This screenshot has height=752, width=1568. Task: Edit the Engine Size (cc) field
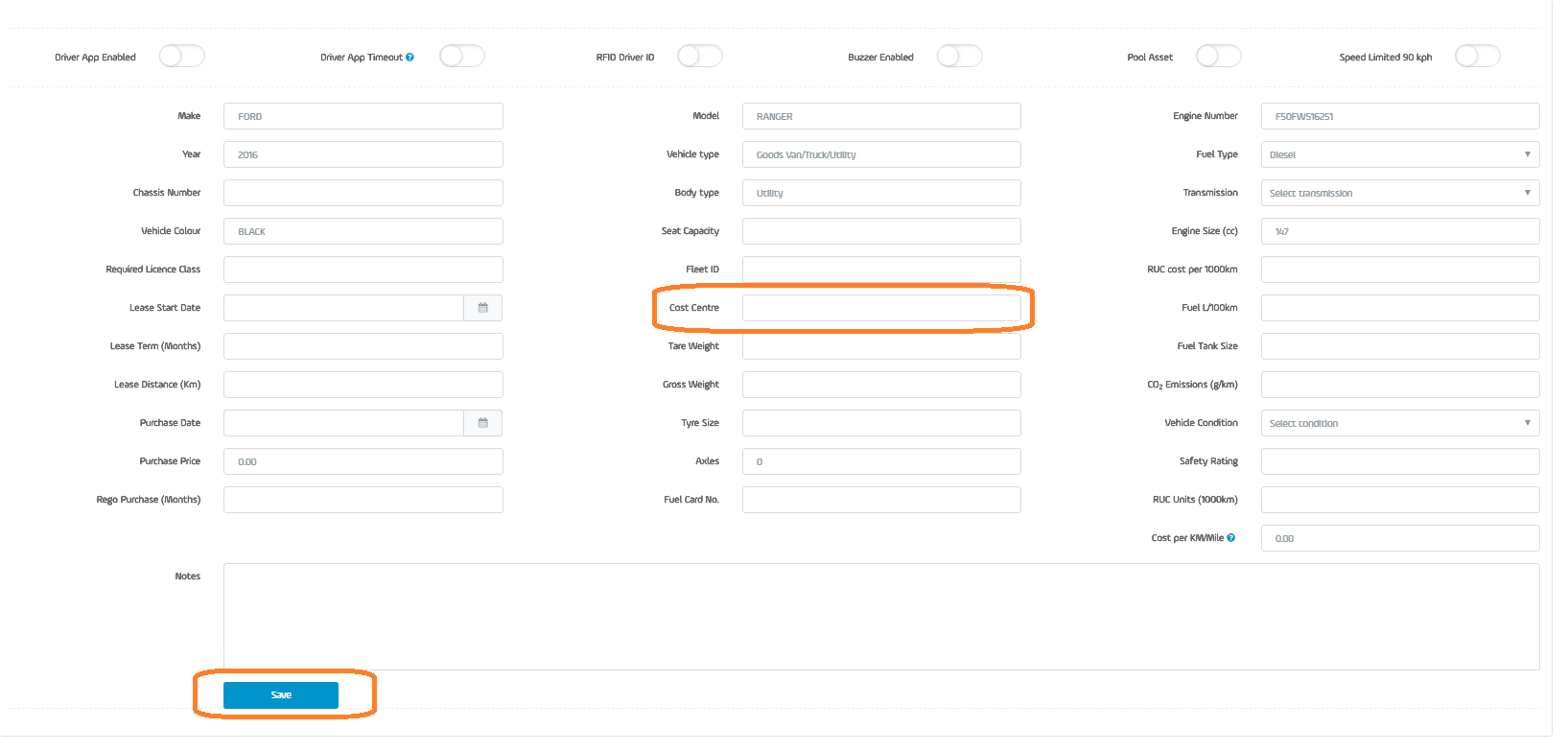click(1400, 231)
